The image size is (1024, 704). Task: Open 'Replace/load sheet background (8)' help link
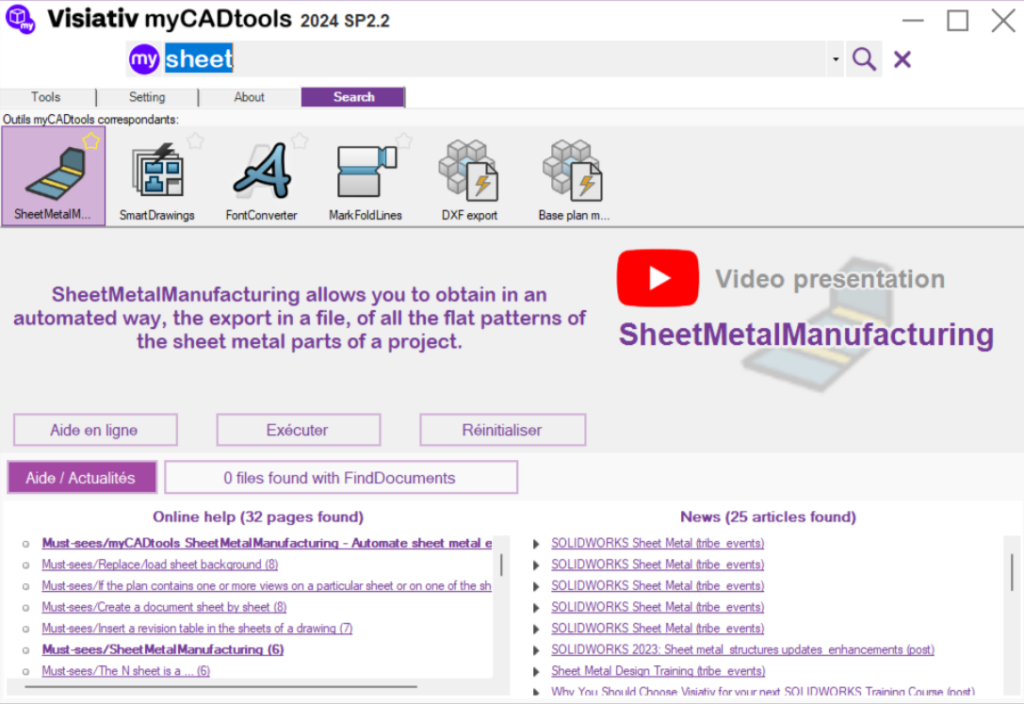[x=160, y=564]
